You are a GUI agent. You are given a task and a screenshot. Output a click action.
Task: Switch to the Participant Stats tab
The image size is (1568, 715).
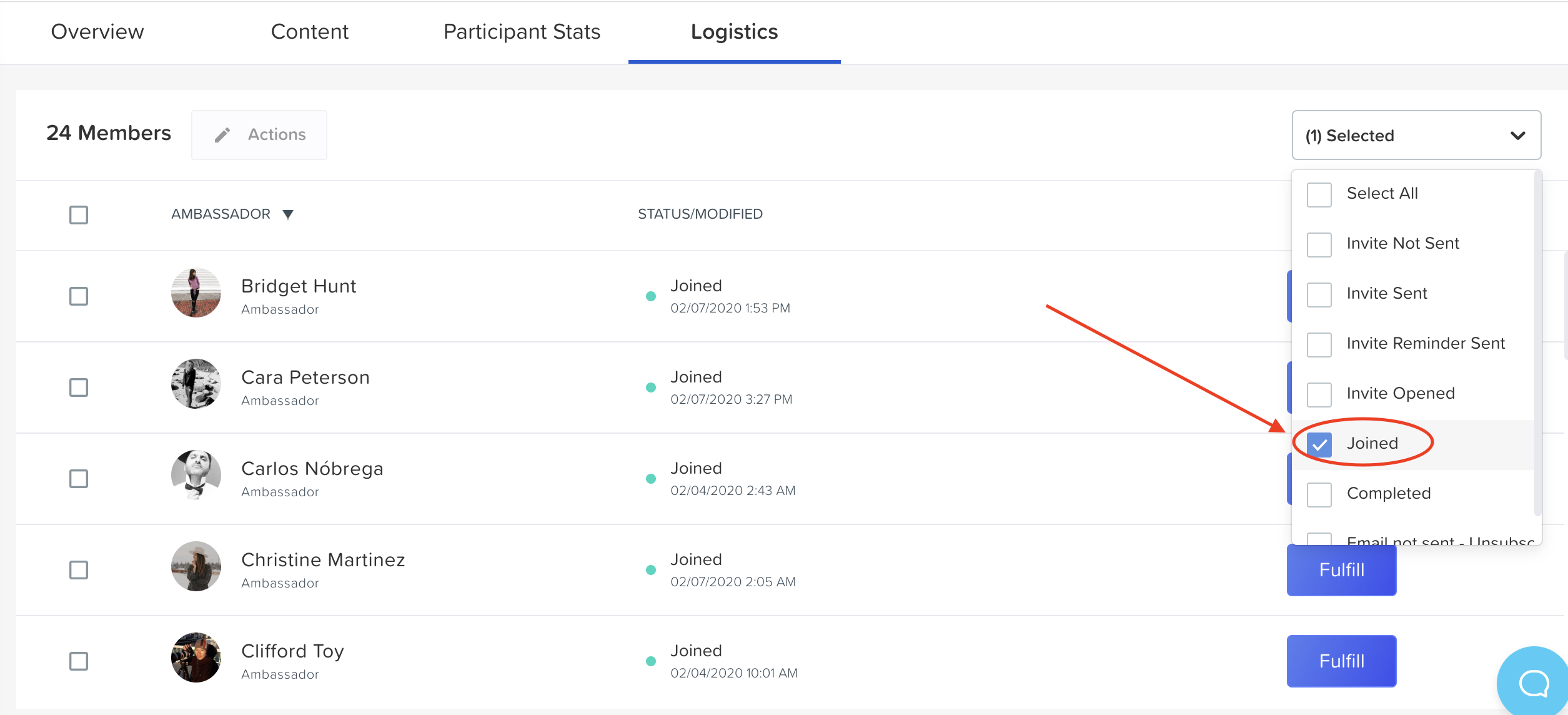point(522,32)
